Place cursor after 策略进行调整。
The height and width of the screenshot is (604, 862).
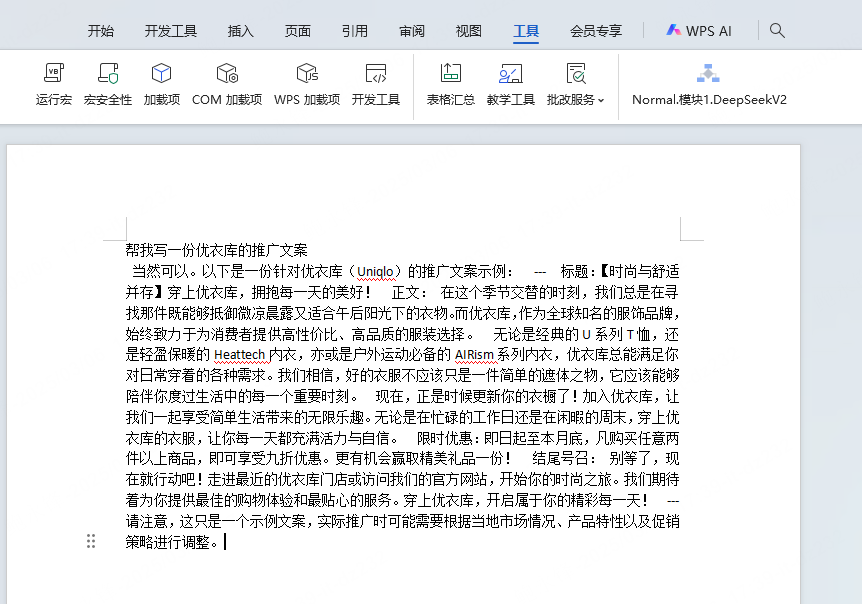click(223, 542)
